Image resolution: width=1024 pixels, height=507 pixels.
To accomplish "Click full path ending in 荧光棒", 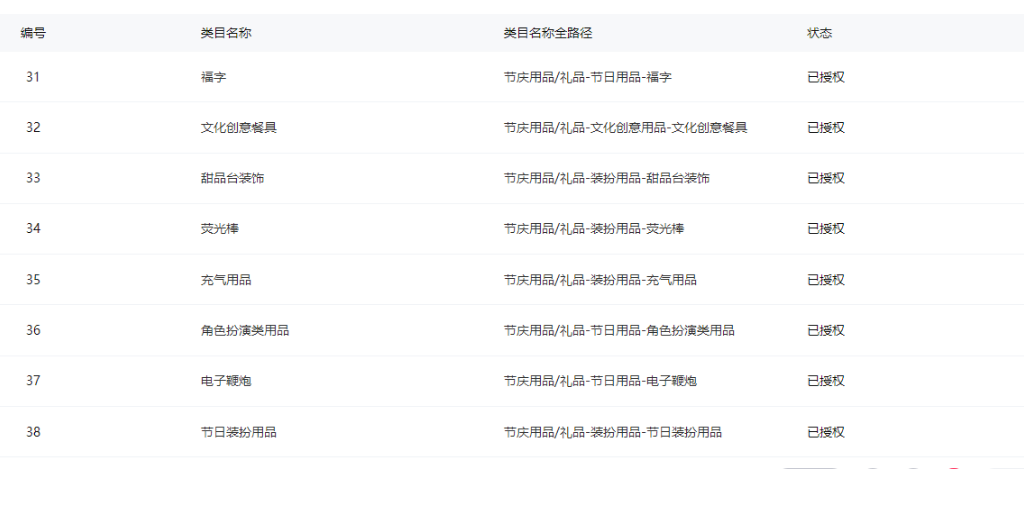I will click(x=594, y=229).
